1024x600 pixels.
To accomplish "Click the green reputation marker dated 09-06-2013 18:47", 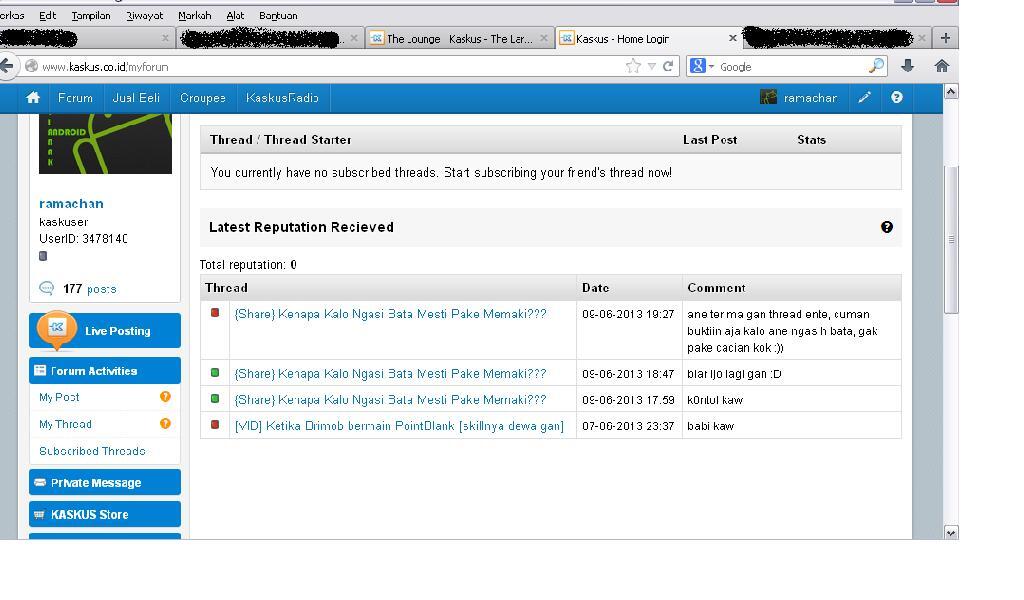I will click(215, 373).
